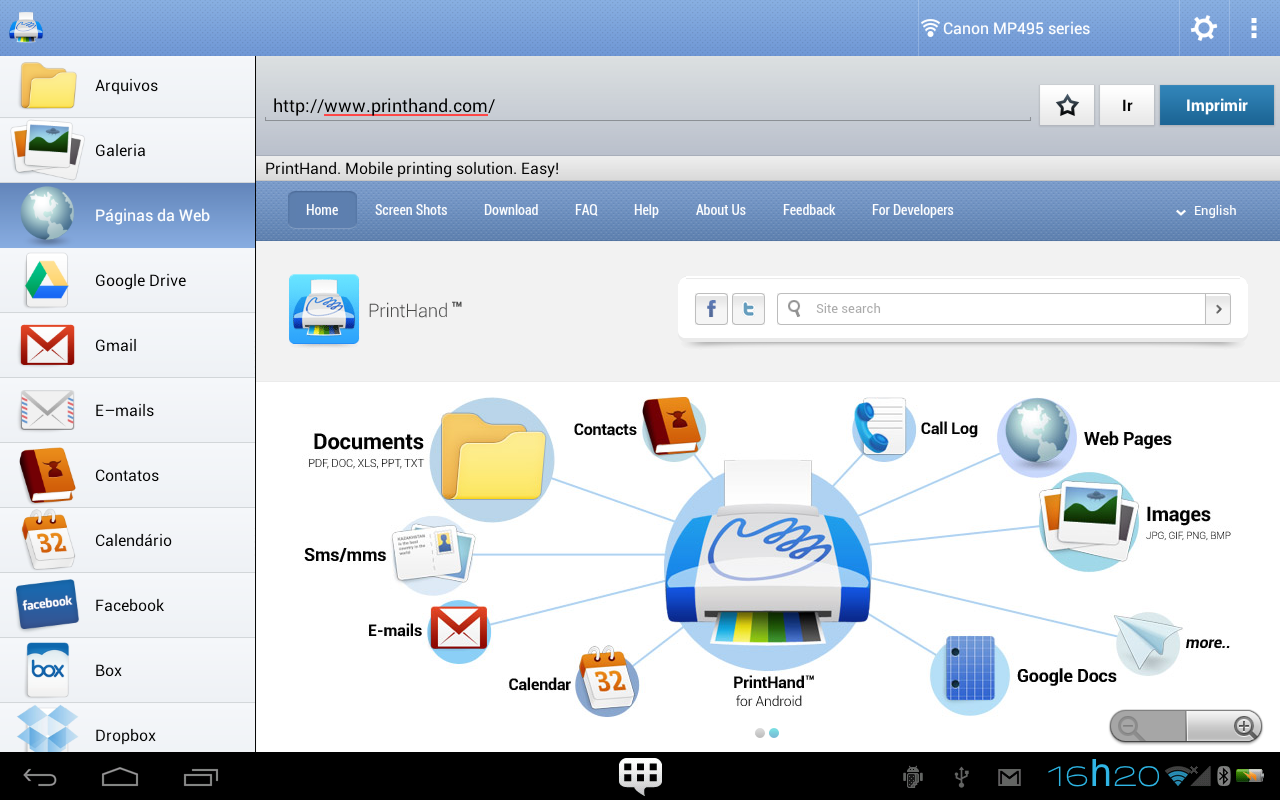Select the first carousel dot
This screenshot has height=800, width=1280.
[760, 733]
